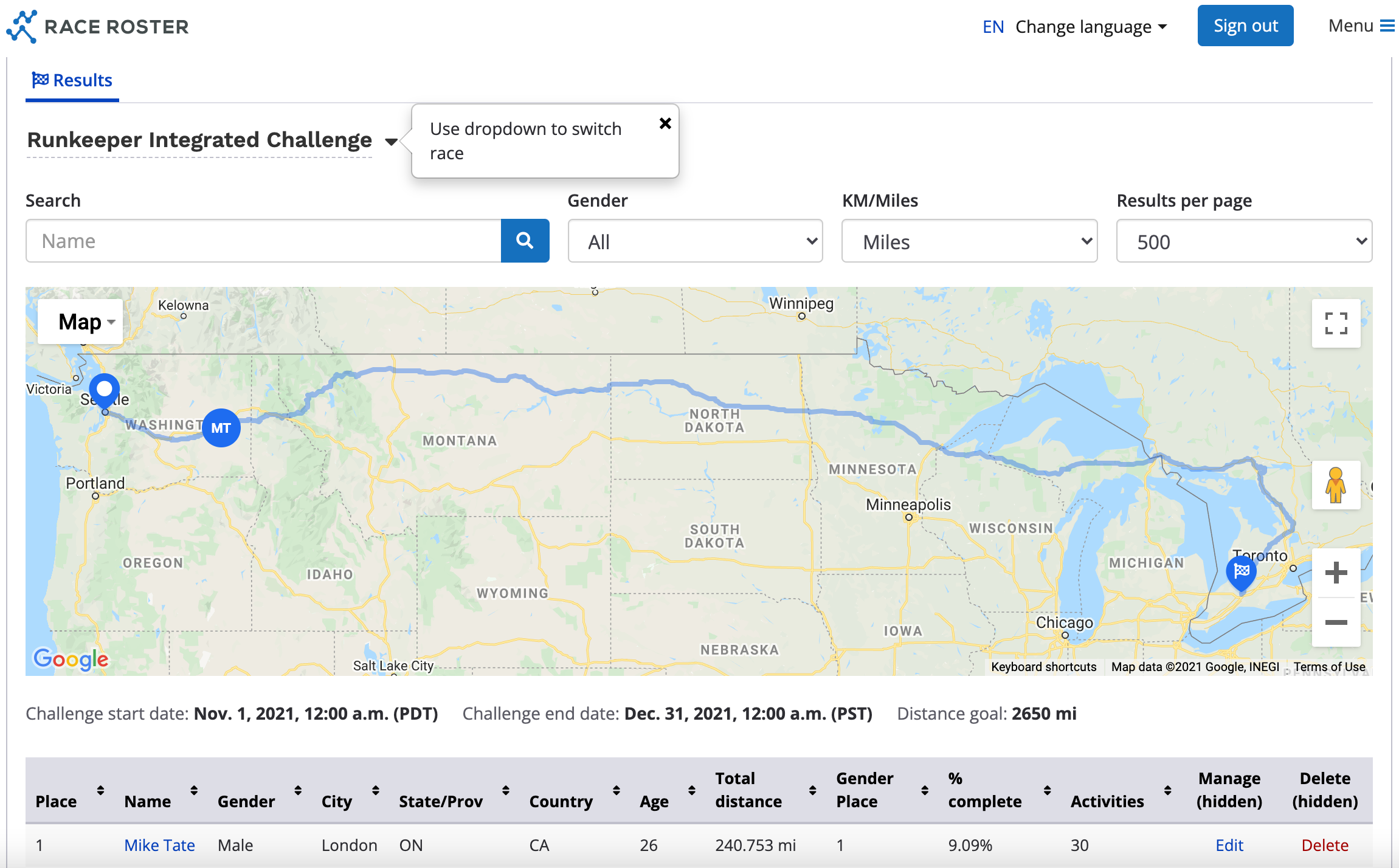Image resolution: width=1399 pixels, height=868 pixels.
Task: Open the Gender filter dropdown
Action: click(x=694, y=241)
